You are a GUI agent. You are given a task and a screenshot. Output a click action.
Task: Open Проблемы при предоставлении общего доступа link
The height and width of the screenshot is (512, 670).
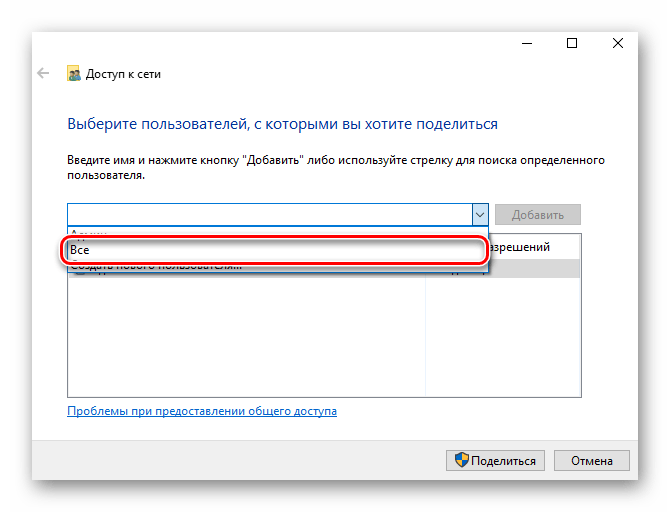[202, 411]
